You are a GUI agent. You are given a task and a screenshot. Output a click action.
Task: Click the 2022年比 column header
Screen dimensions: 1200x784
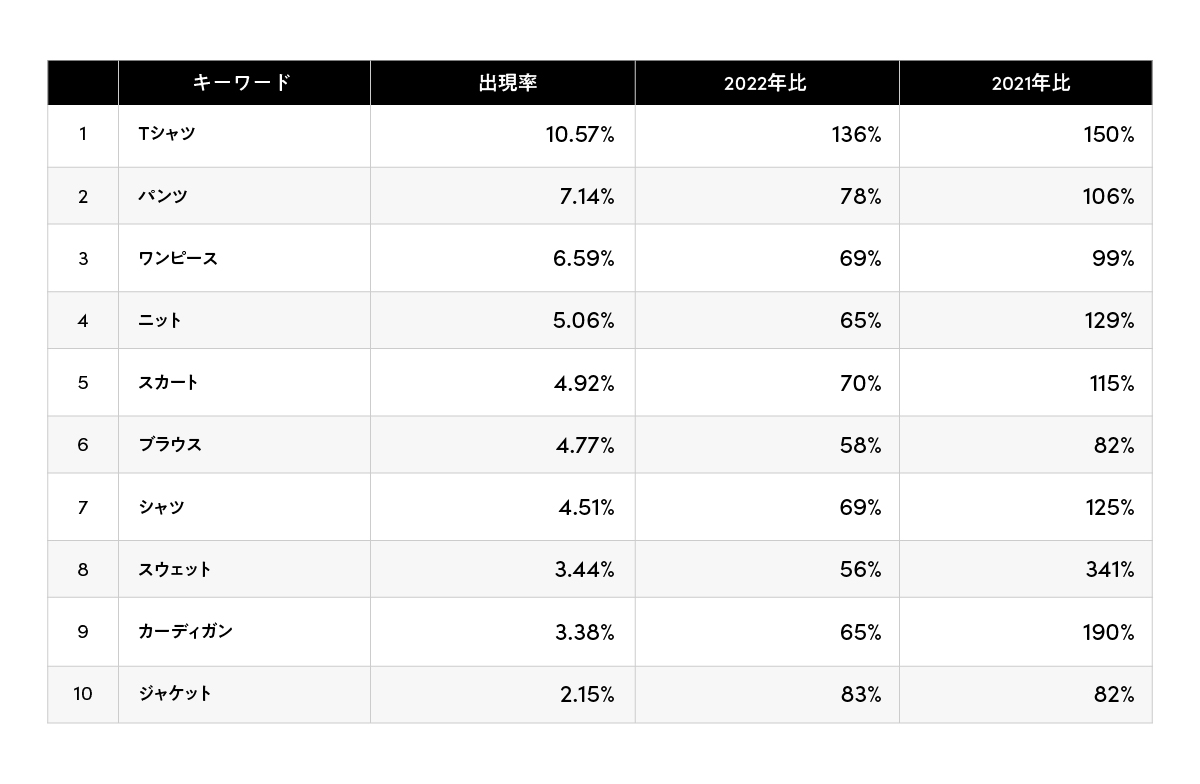[x=765, y=83]
